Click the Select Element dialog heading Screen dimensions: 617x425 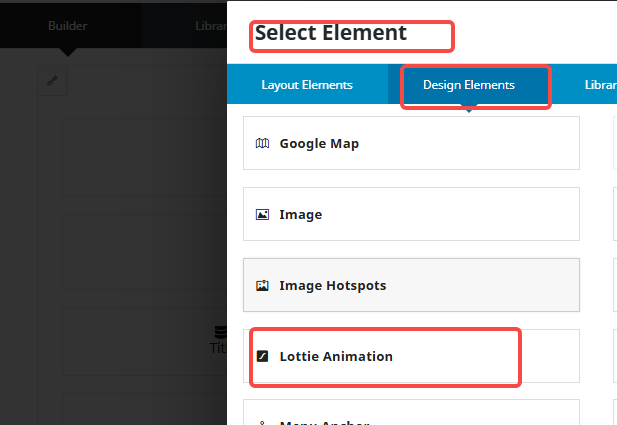point(331,33)
